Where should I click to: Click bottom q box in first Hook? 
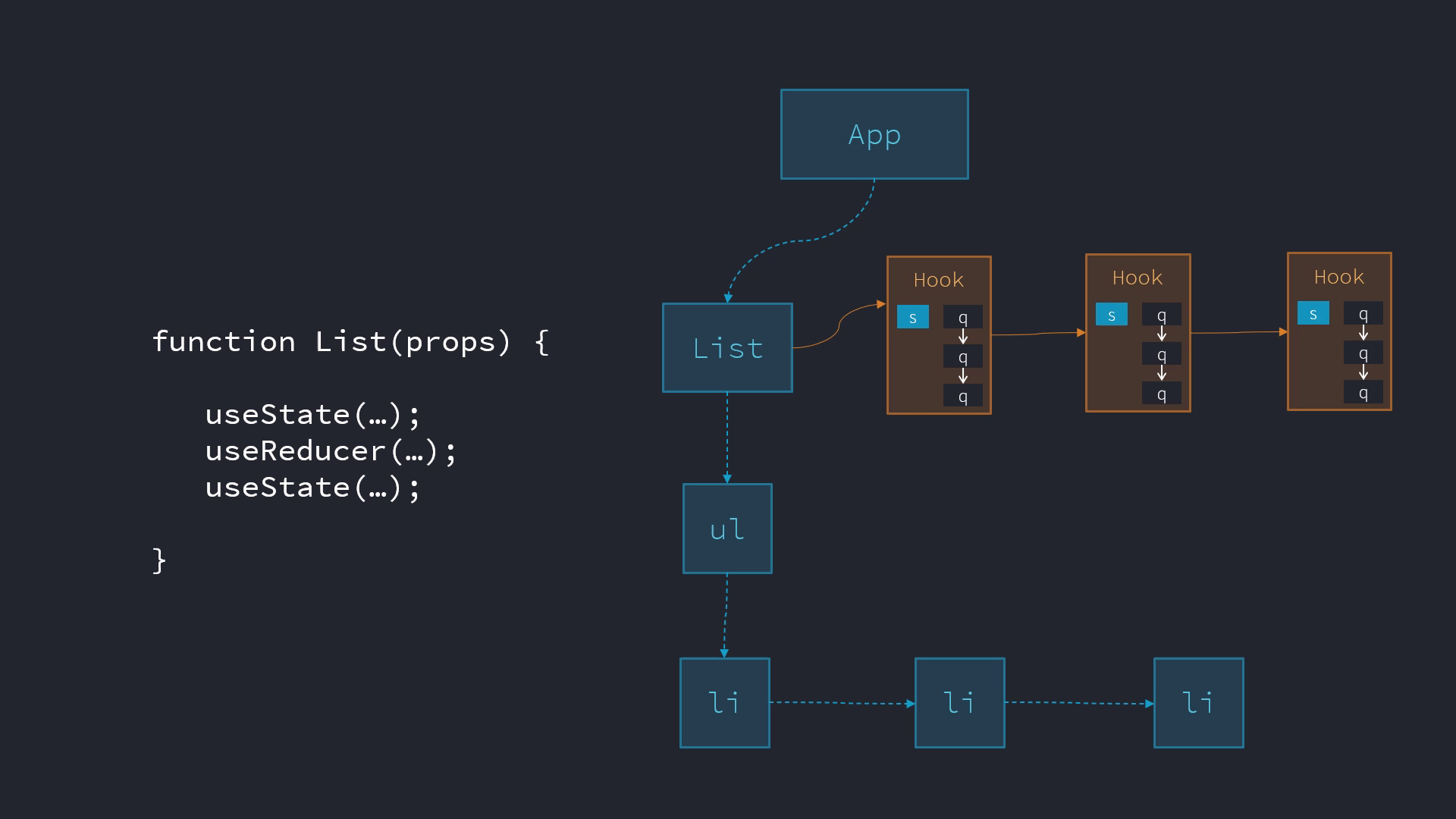pyautogui.click(x=963, y=395)
